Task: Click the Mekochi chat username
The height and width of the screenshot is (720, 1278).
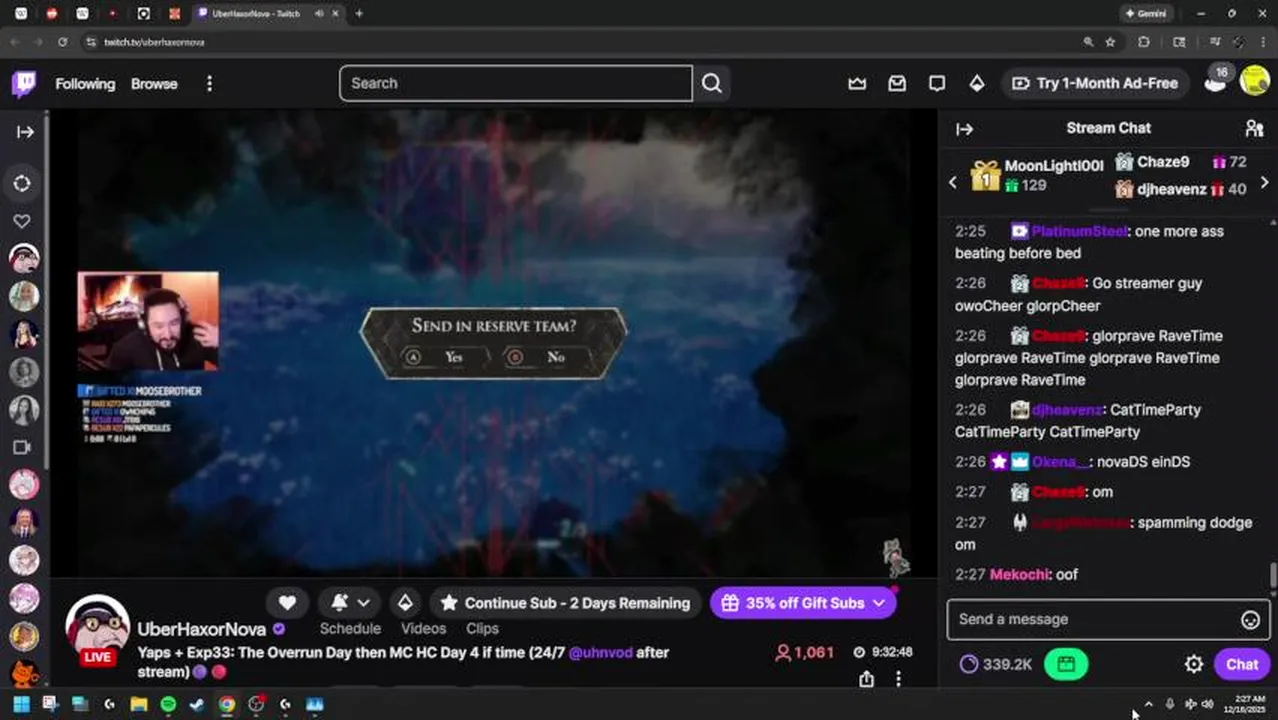Action: click(x=1020, y=574)
